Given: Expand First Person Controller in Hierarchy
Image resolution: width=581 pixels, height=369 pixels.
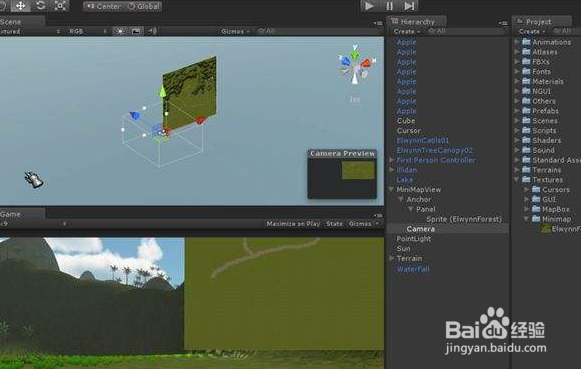Looking at the screenshot, I should coord(391,160).
